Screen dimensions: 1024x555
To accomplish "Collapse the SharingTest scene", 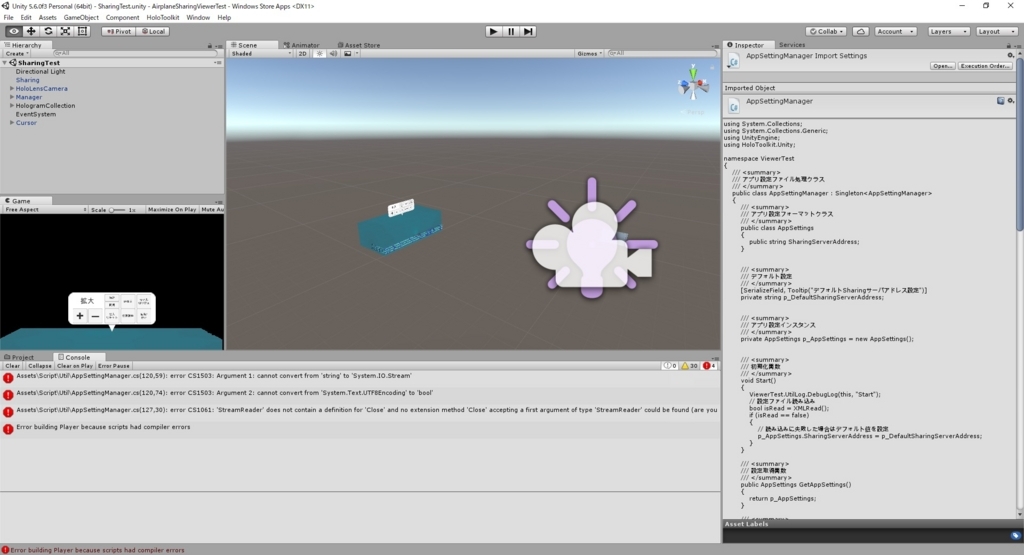I will point(5,63).
